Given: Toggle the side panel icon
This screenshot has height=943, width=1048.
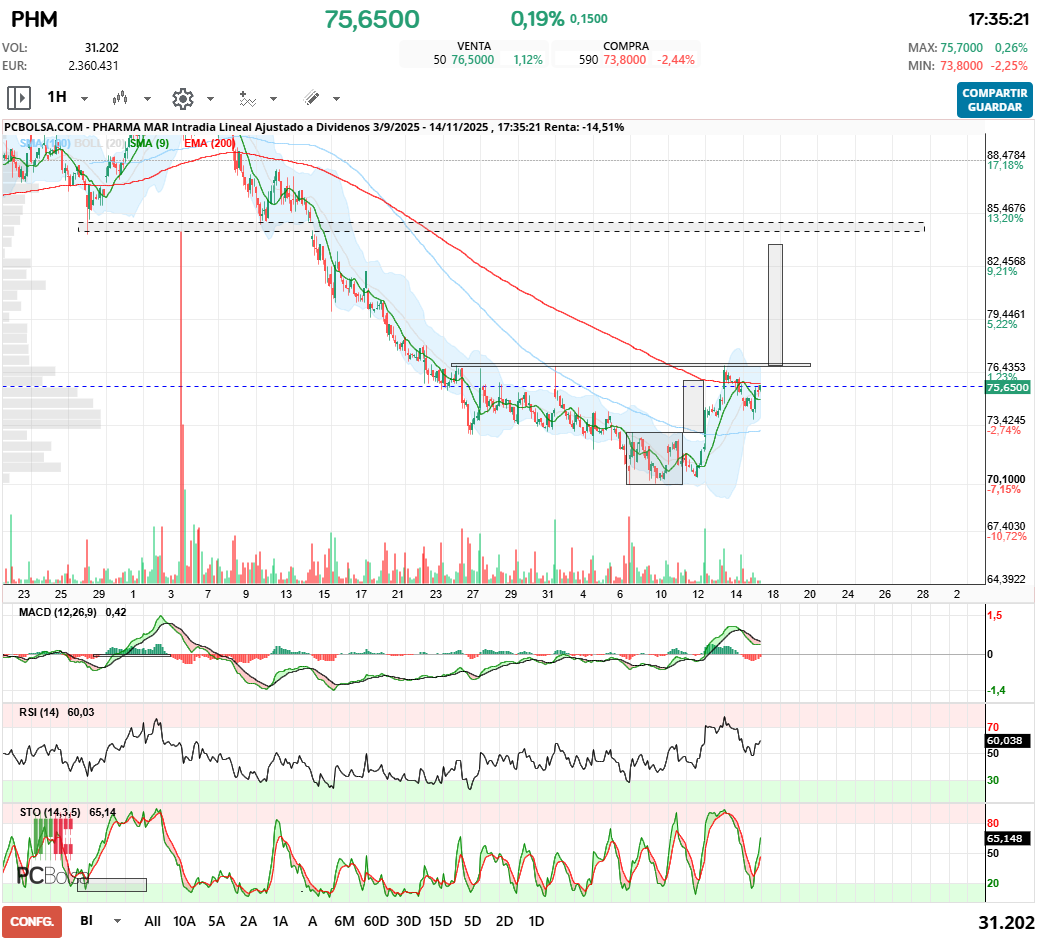Looking at the screenshot, I should coord(19,98).
